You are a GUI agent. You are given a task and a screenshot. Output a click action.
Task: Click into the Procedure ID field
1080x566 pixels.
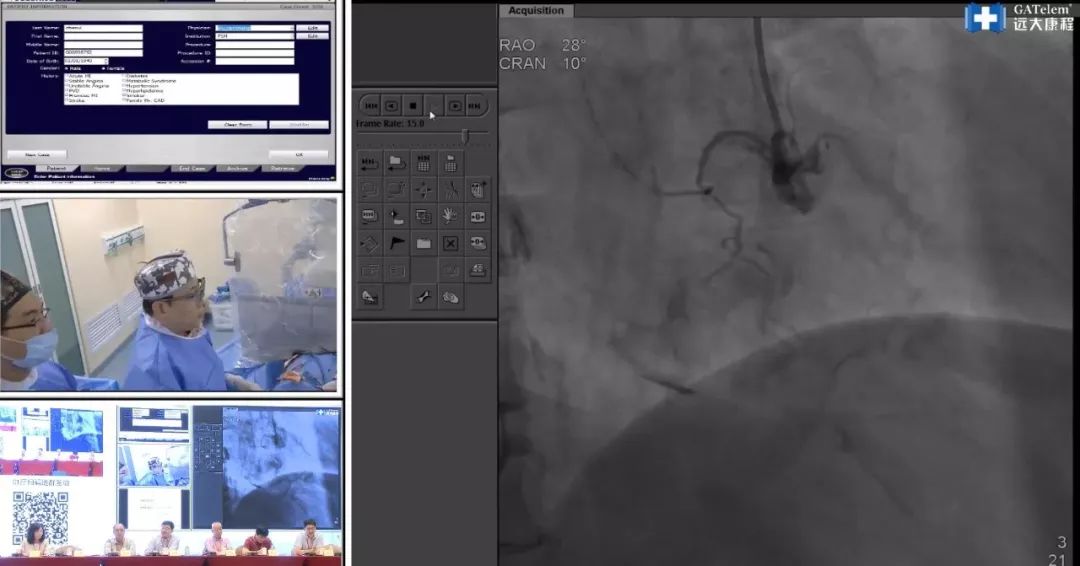[x=255, y=53]
